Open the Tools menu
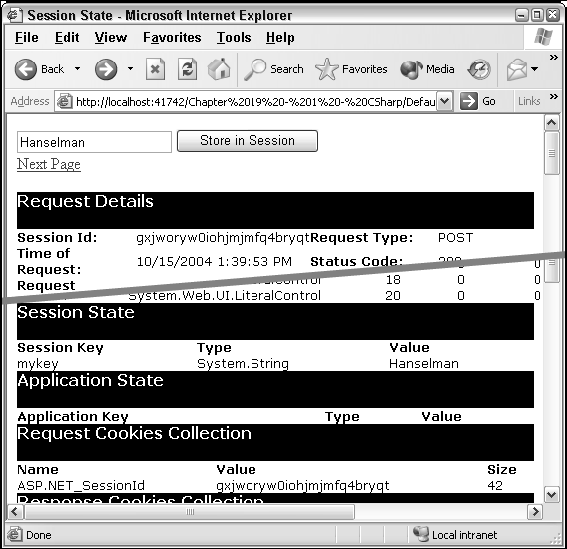567x549 pixels. click(234, 38)
